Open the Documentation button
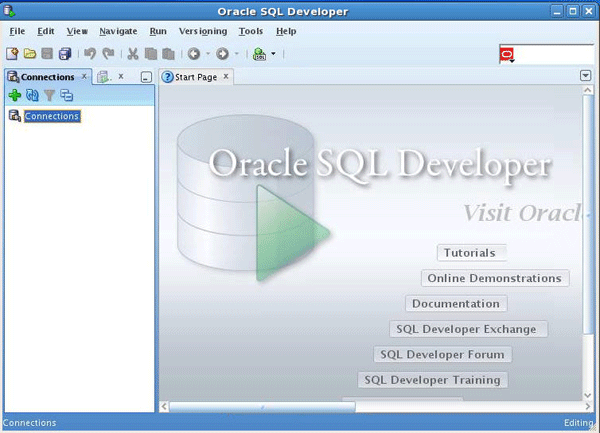 coord(456,304)
